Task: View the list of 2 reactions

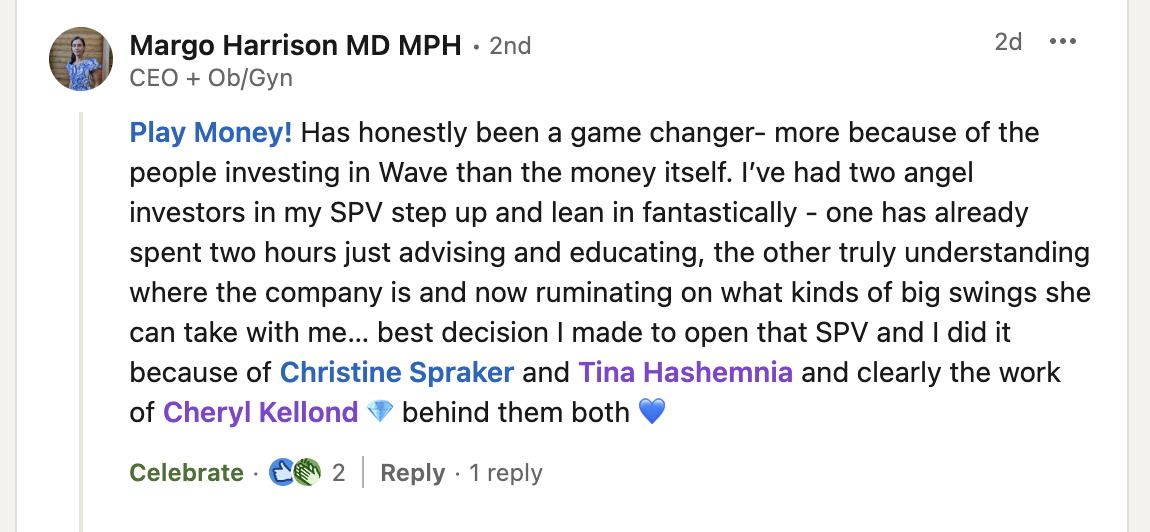Action: pos(339,473)
